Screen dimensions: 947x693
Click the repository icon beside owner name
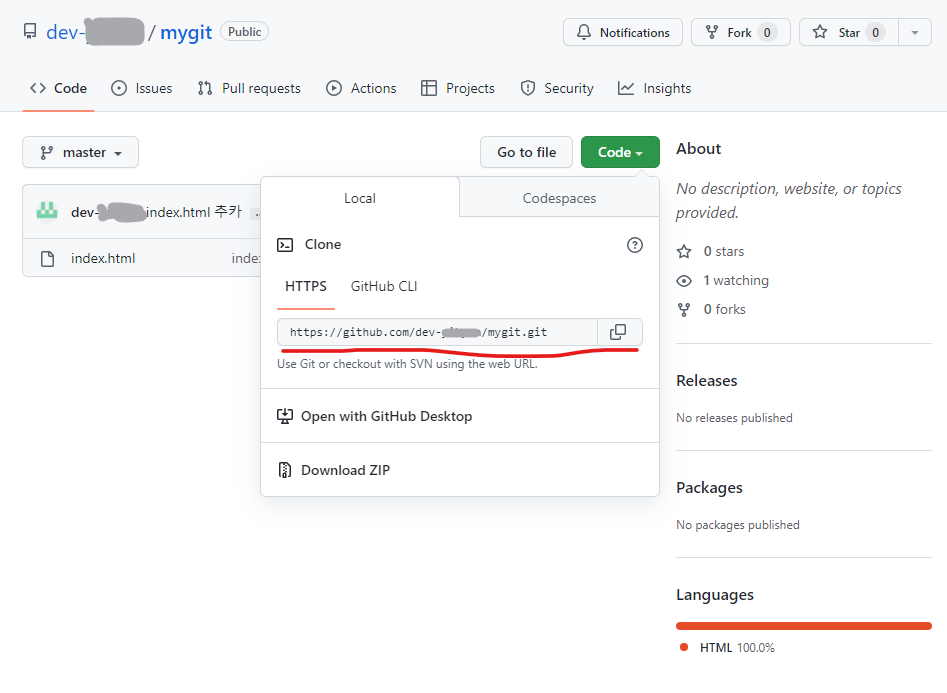[x=30, y=31]
